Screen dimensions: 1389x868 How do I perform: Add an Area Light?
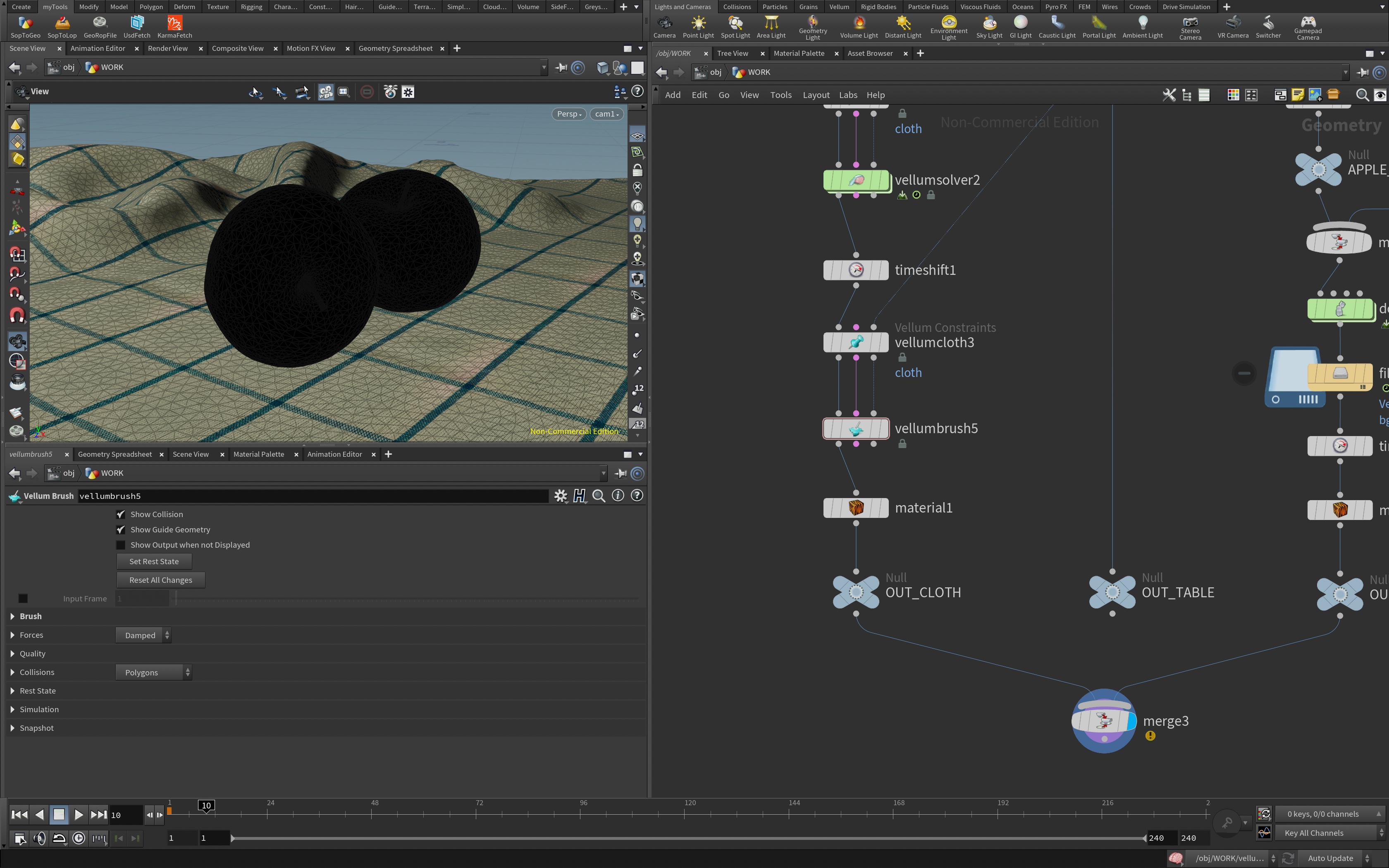(x=771, y=27)
